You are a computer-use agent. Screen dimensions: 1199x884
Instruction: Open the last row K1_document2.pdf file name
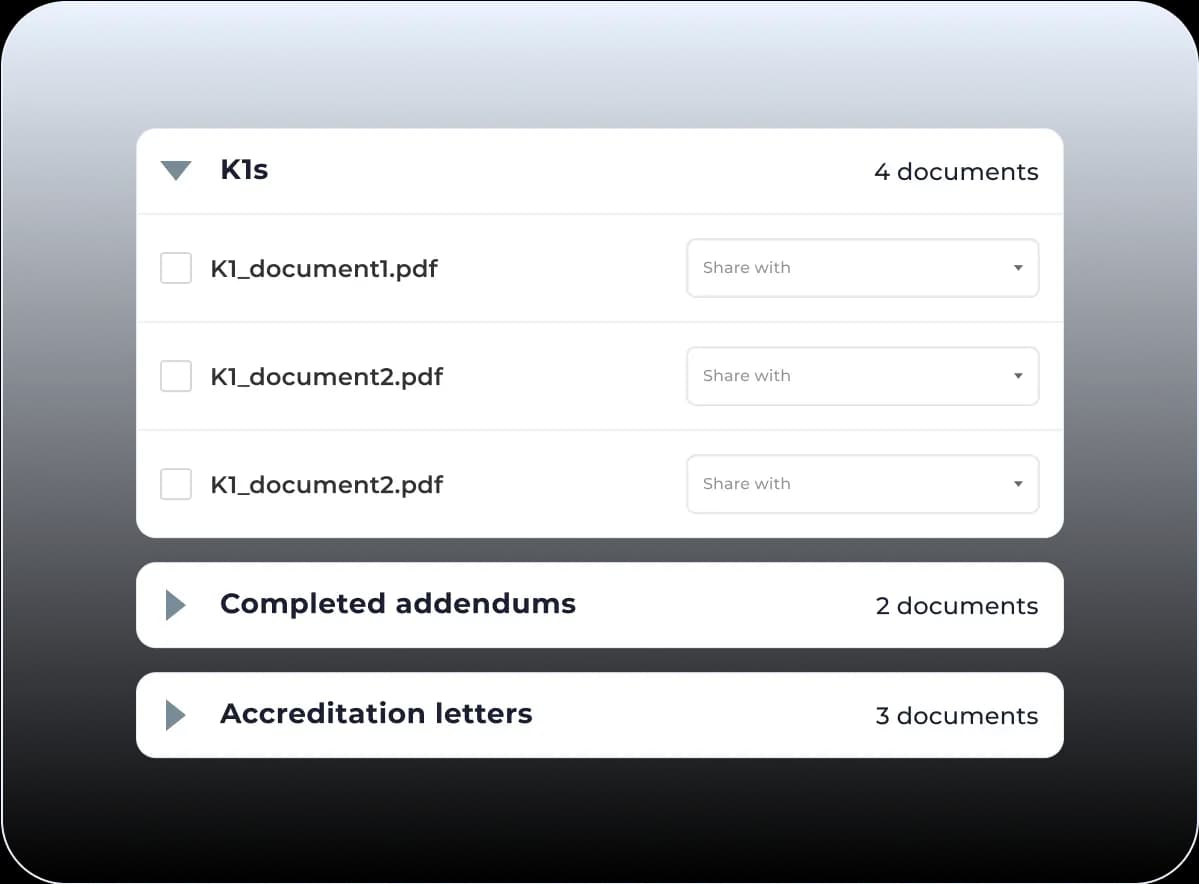click(326, 485)
